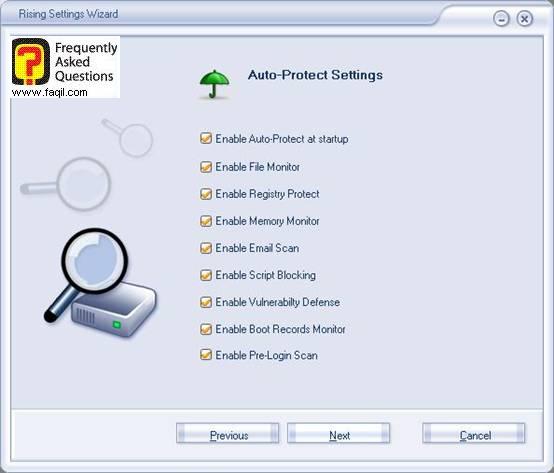
Task: Cancel the settings wizard
Action: (474, 433)
